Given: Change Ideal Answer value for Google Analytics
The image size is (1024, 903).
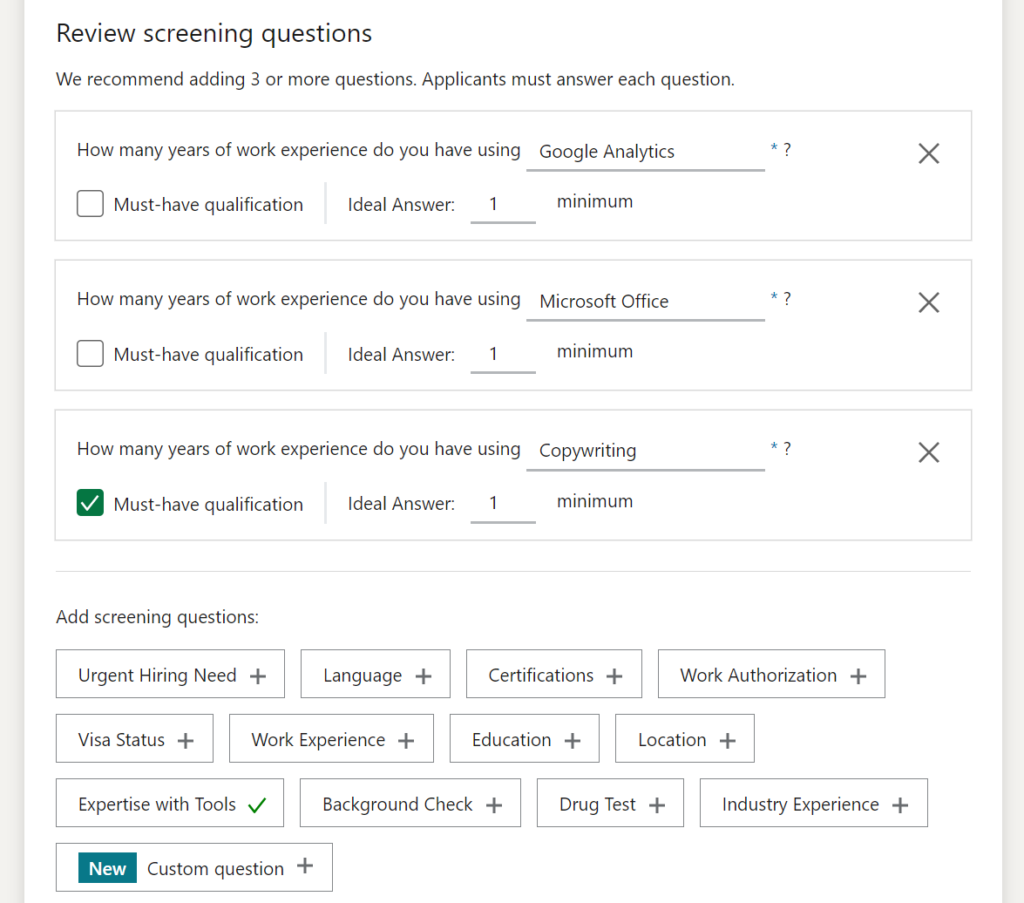Looking at the screenshot, I should (x=503, y=205).
